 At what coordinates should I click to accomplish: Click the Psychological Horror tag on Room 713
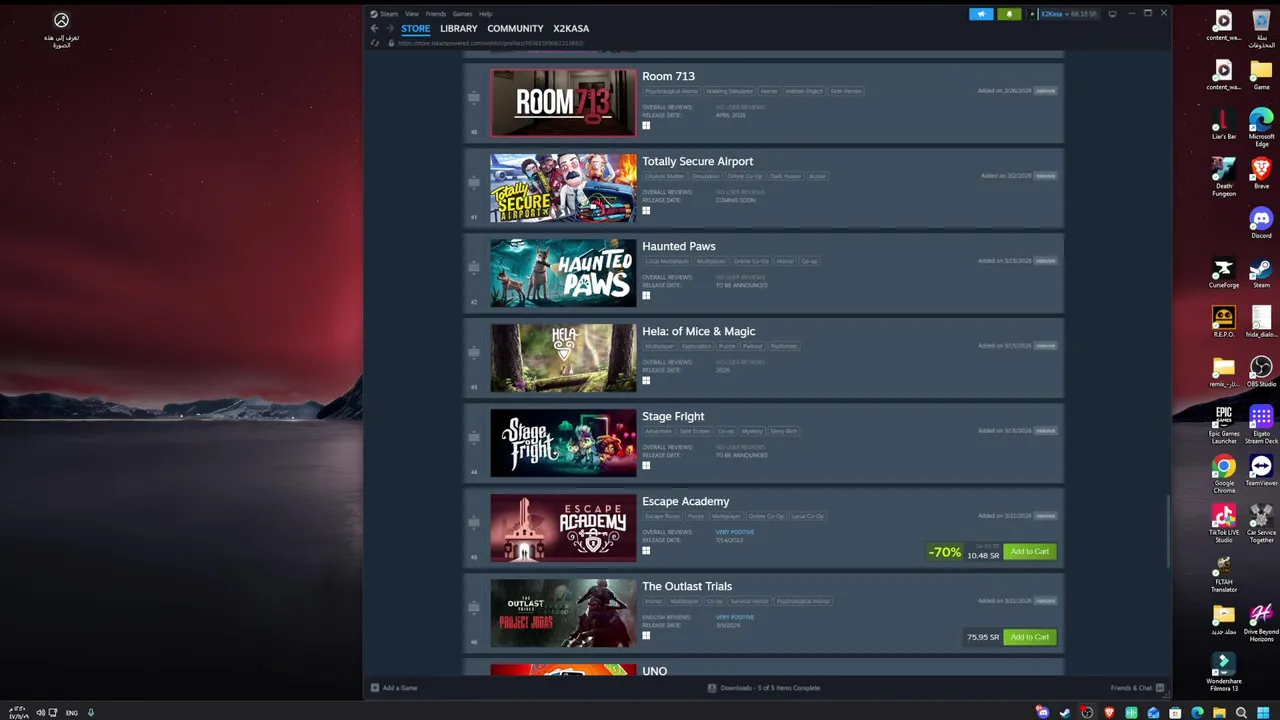pyautogui.click(x=671, y=91)
